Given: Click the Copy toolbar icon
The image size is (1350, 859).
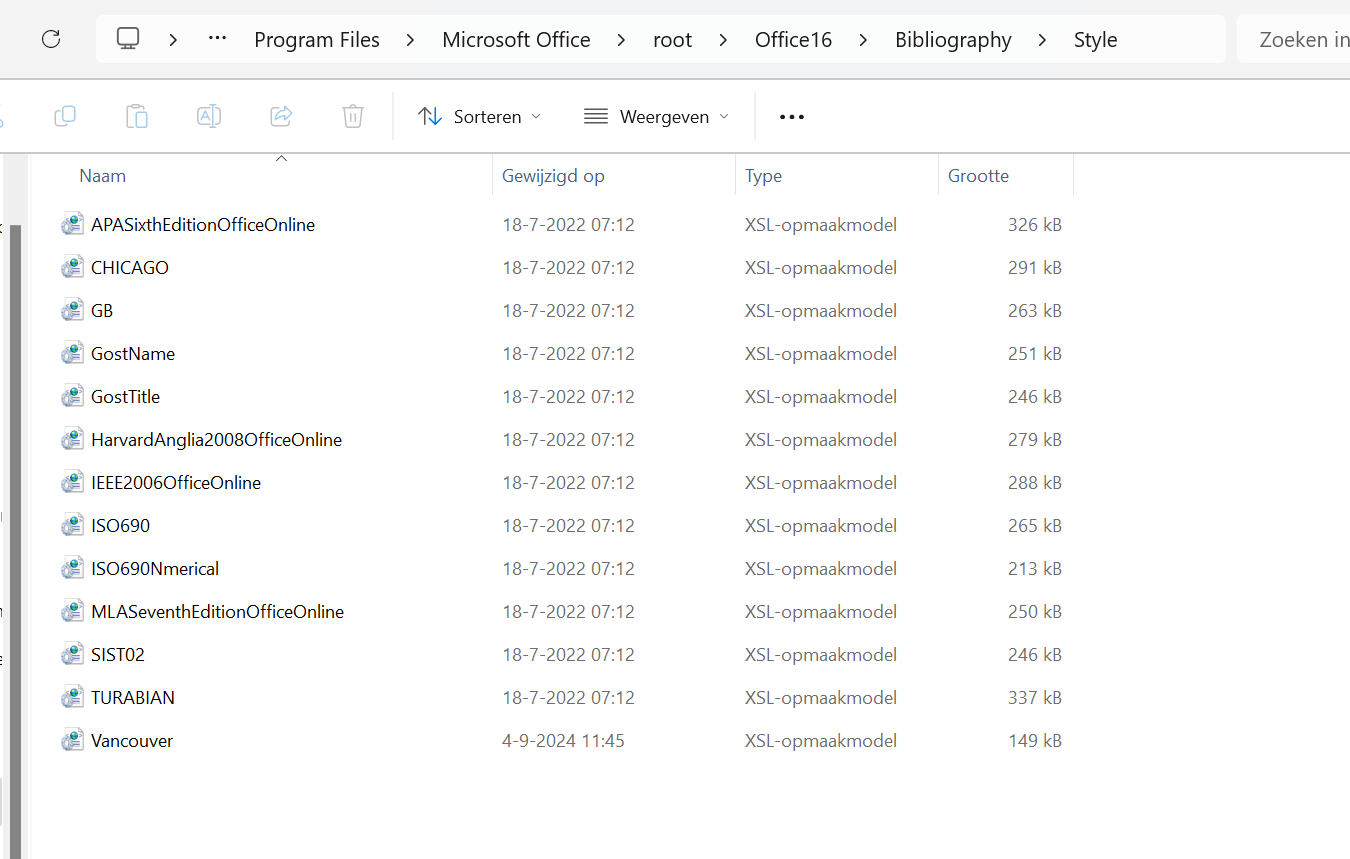Looking at the screenshot, I should click(x=65, y=116).
